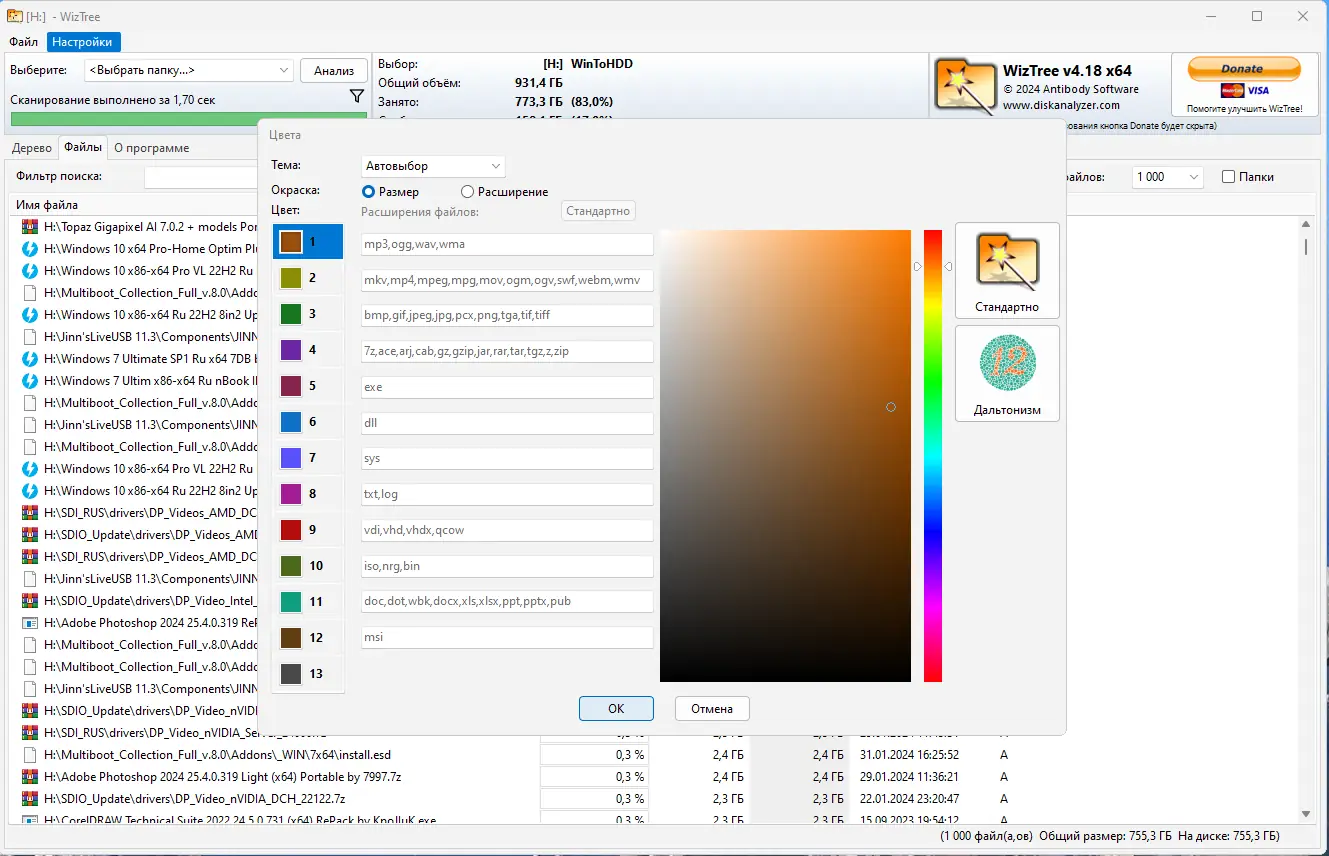Switch to the О программе tab

point(151,148)
